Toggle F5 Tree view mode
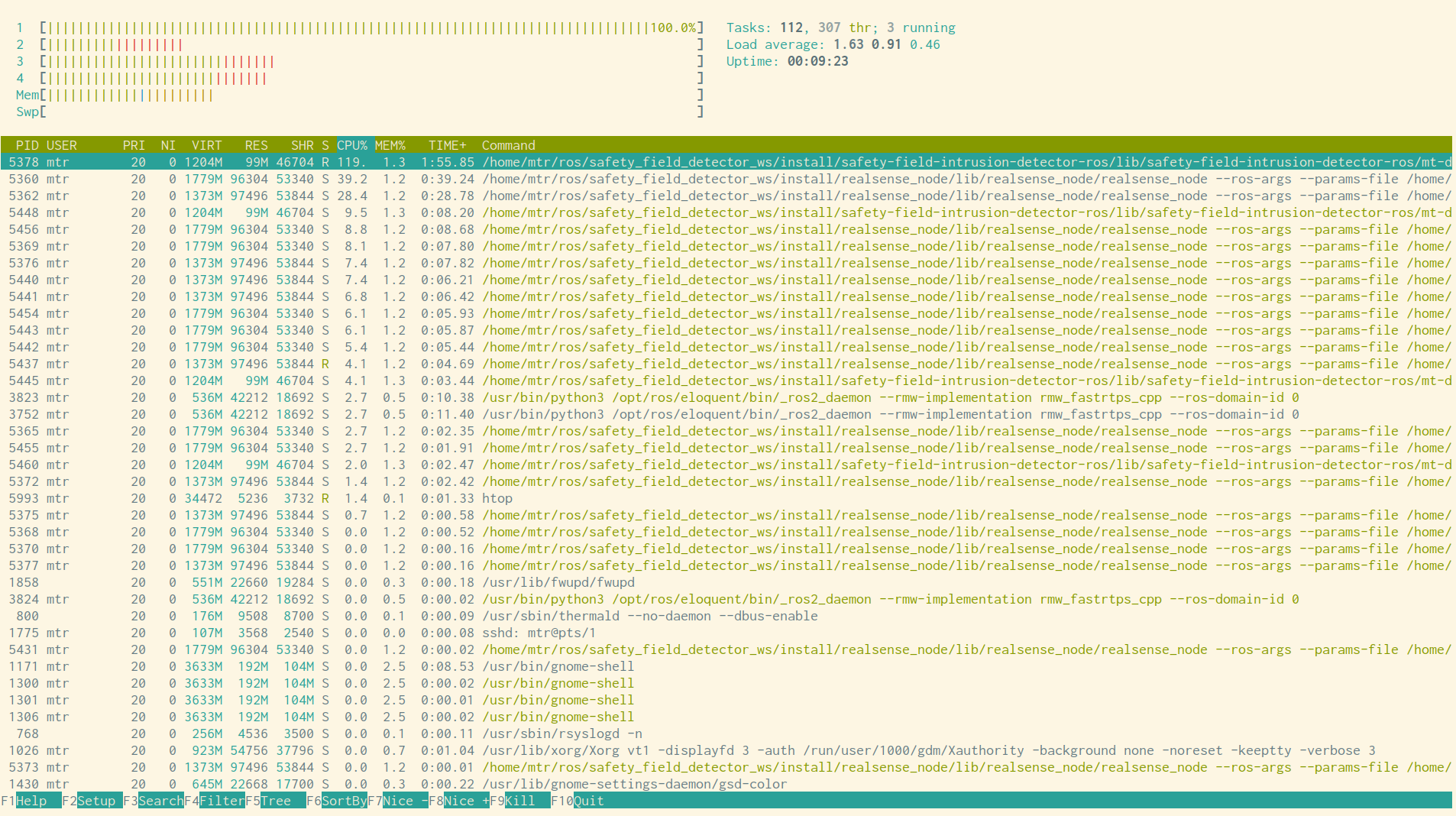 [277, 801]
